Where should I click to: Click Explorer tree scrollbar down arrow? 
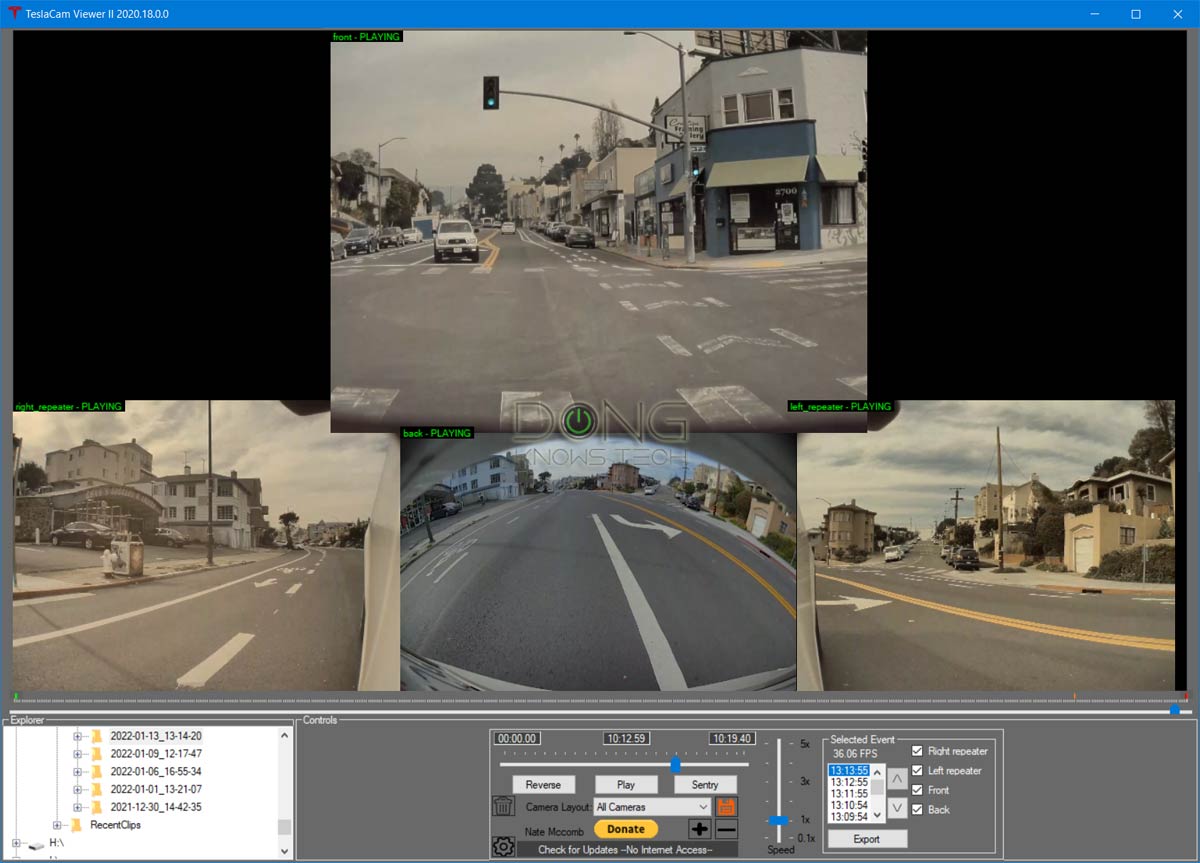click(284, 850)
